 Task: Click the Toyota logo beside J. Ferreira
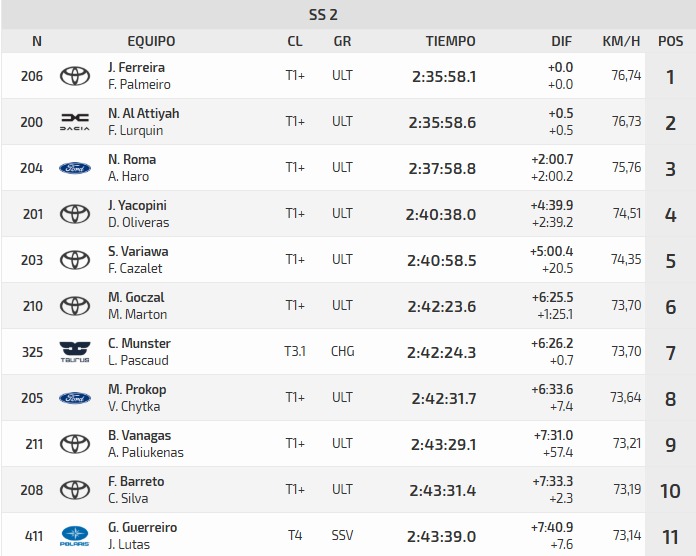(x=75, y=76)
